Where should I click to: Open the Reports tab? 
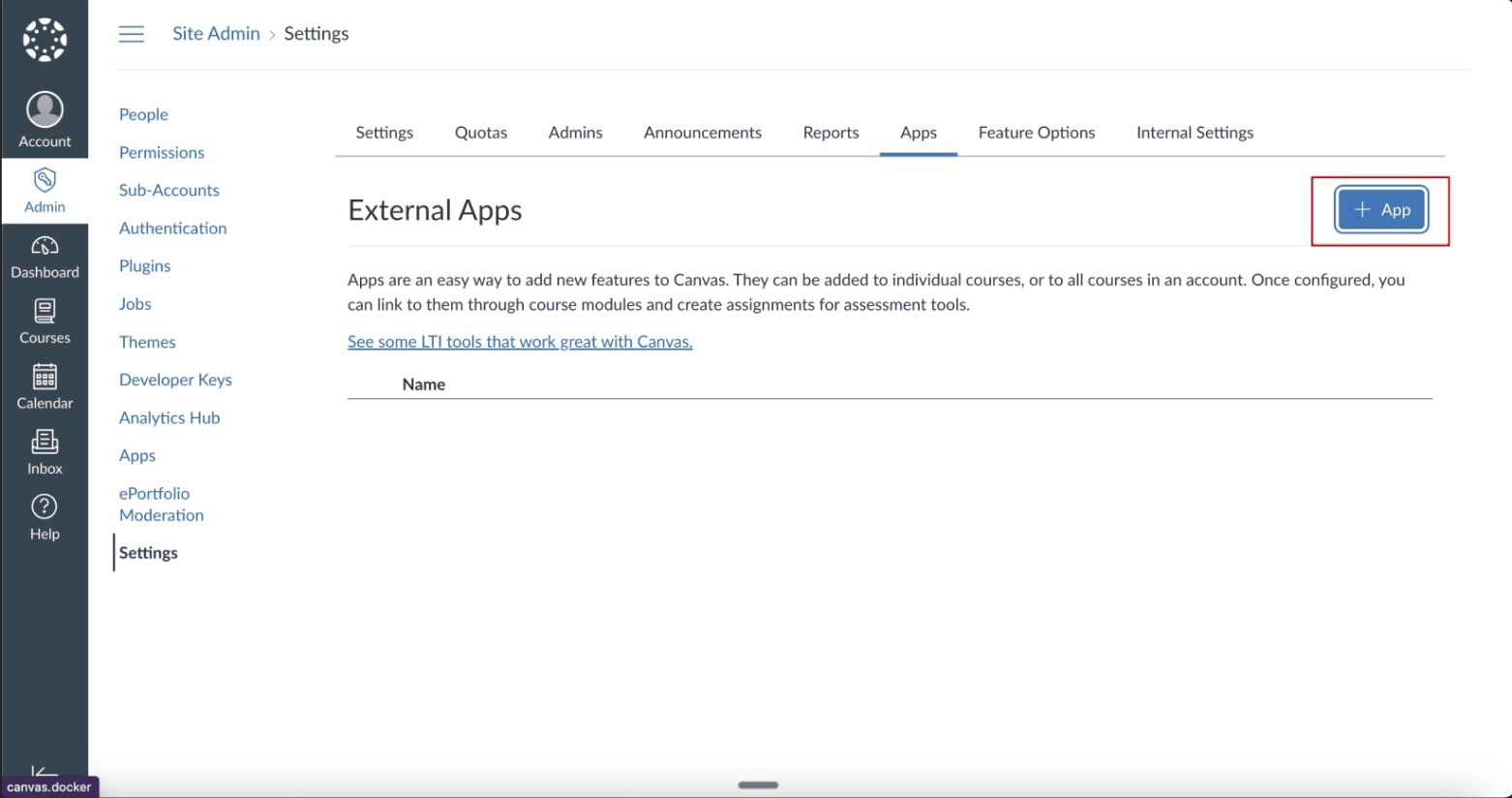click(830, 133)
